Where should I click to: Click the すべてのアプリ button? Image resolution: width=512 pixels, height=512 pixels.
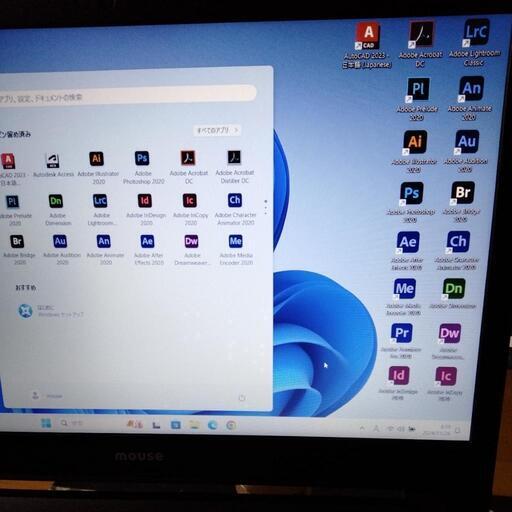coord(217,130)
